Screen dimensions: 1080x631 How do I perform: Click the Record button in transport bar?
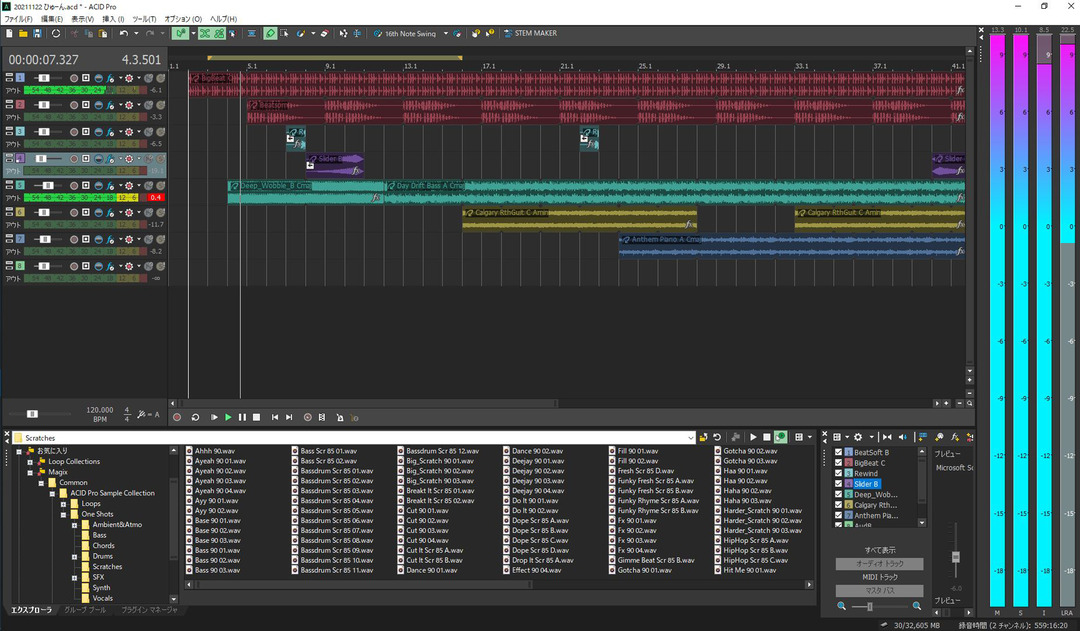click(177, 417)
